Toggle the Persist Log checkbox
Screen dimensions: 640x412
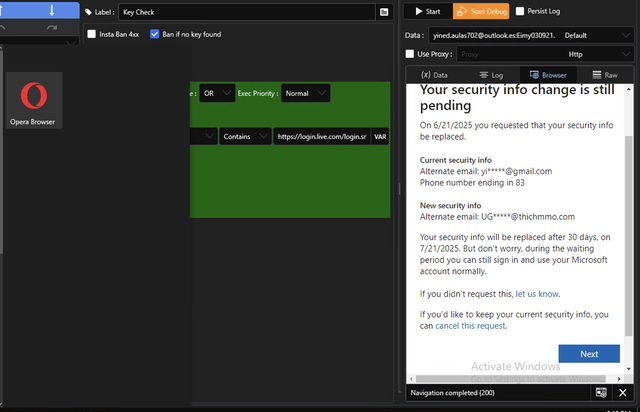click(x=520, y=11)
